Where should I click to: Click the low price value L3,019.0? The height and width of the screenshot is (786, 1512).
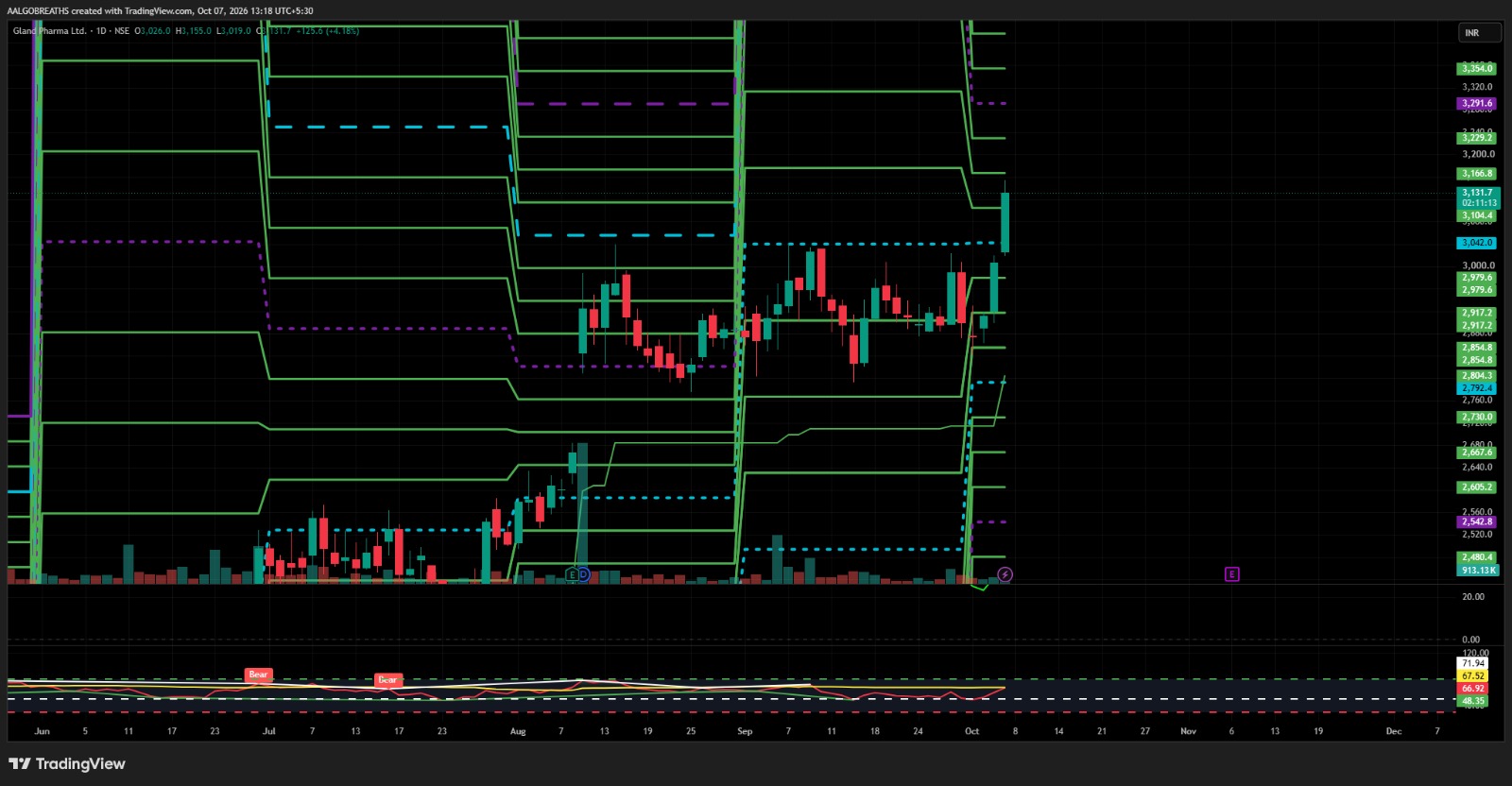pyautogui.click(x=234, y=31)
